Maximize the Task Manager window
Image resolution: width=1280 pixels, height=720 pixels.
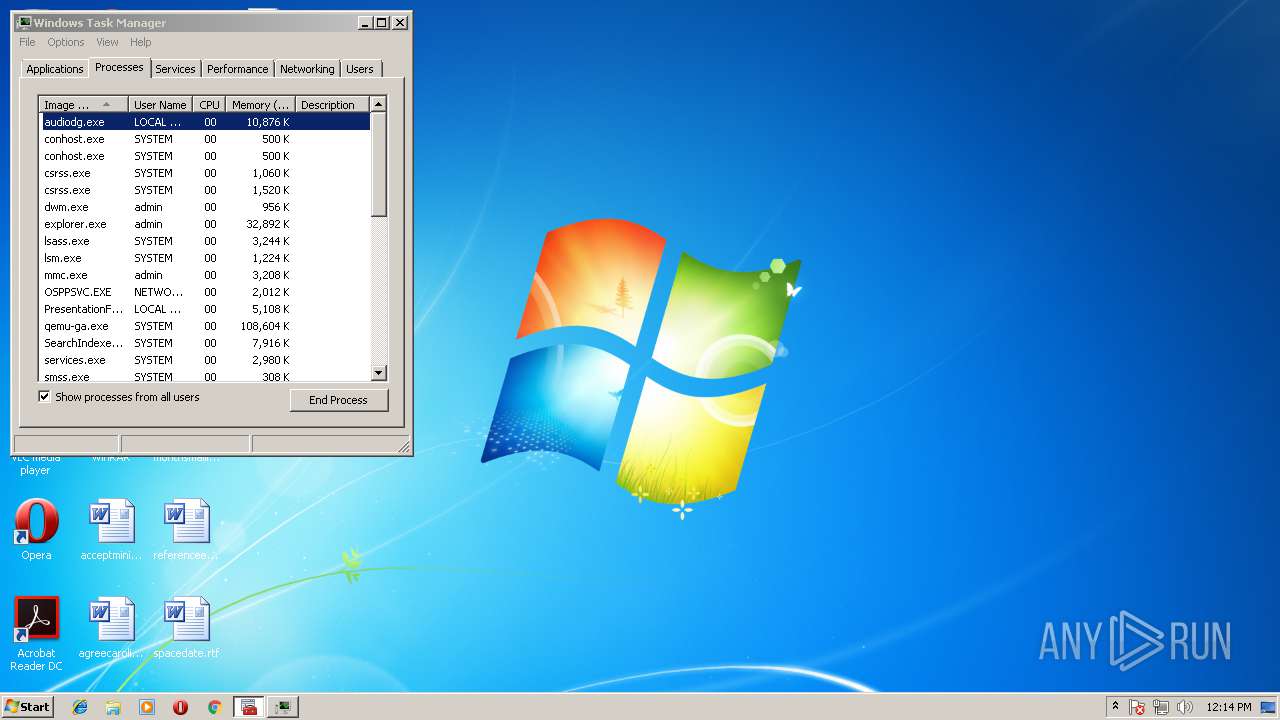click(x=382, y=22)
